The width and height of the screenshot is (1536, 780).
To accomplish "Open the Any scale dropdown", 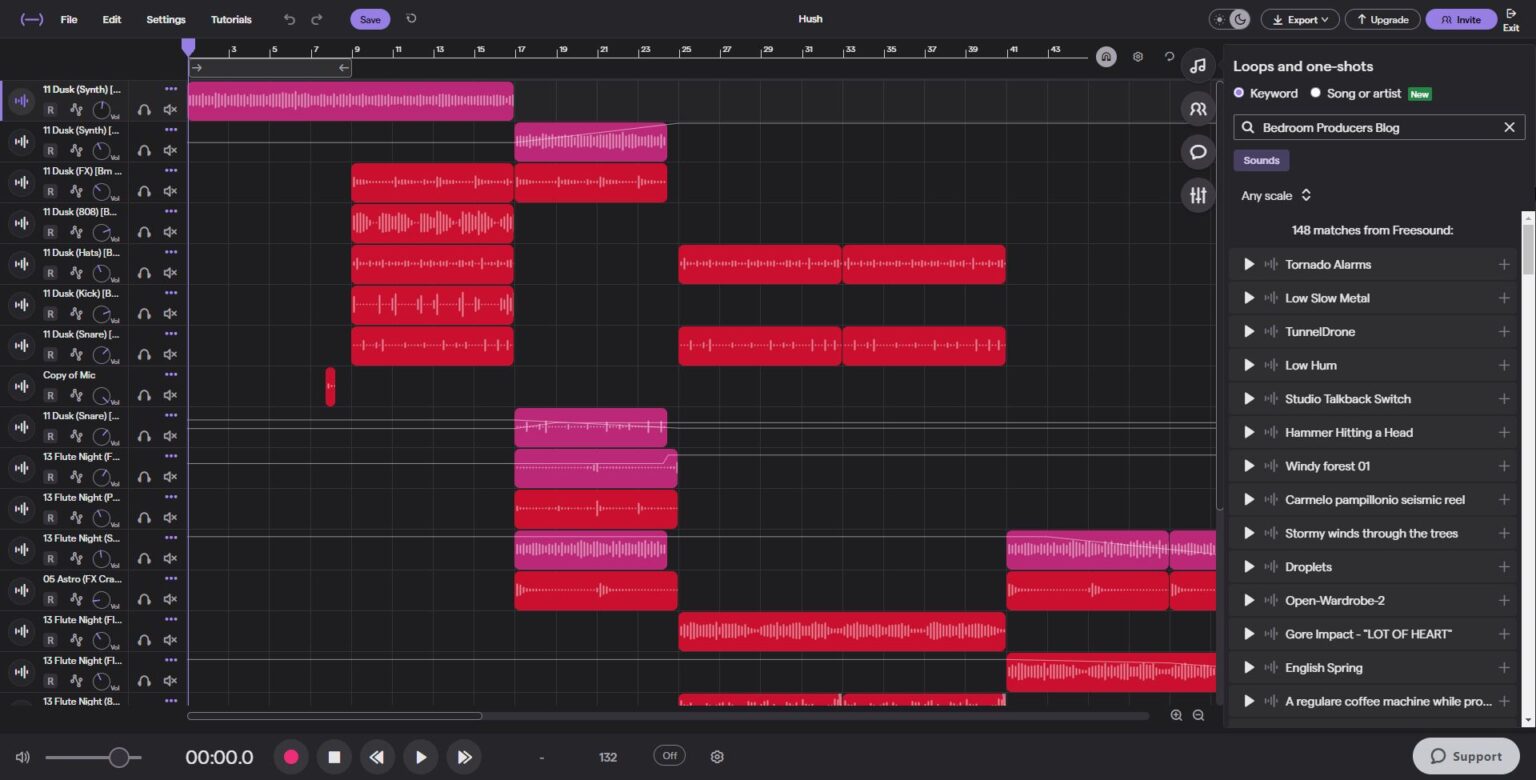I will pyautogui.click(x=1274, y=195).
